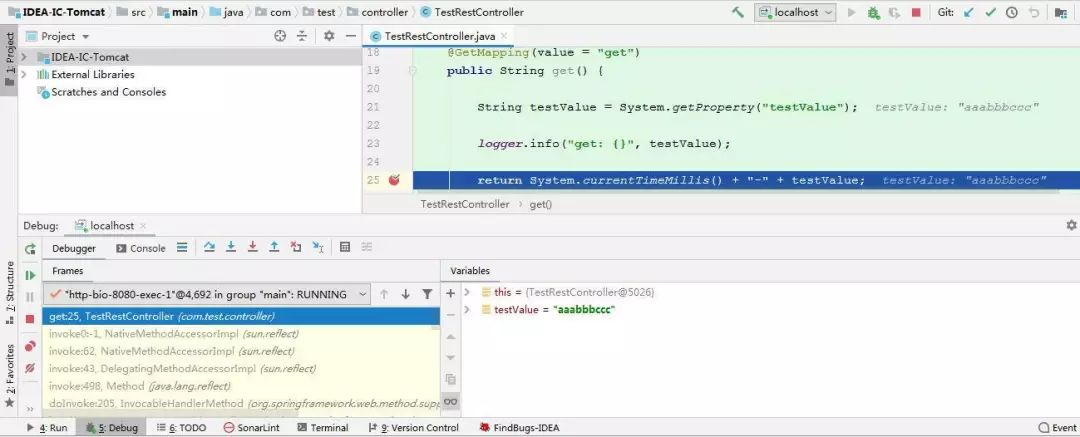Select frame get:25, TestRestController
1080x437 pixels.
click(241, 316)
